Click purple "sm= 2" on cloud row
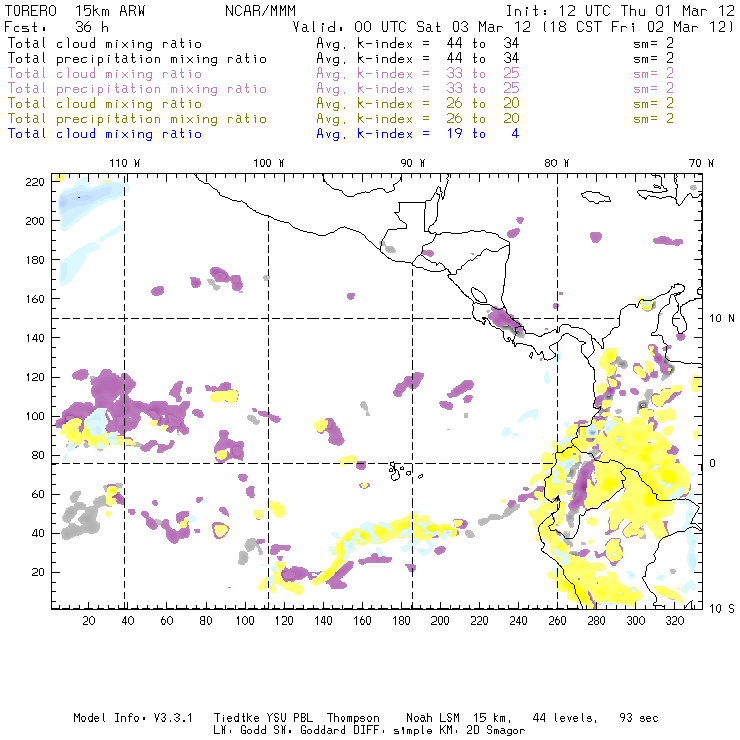 [x=653, y=74]
